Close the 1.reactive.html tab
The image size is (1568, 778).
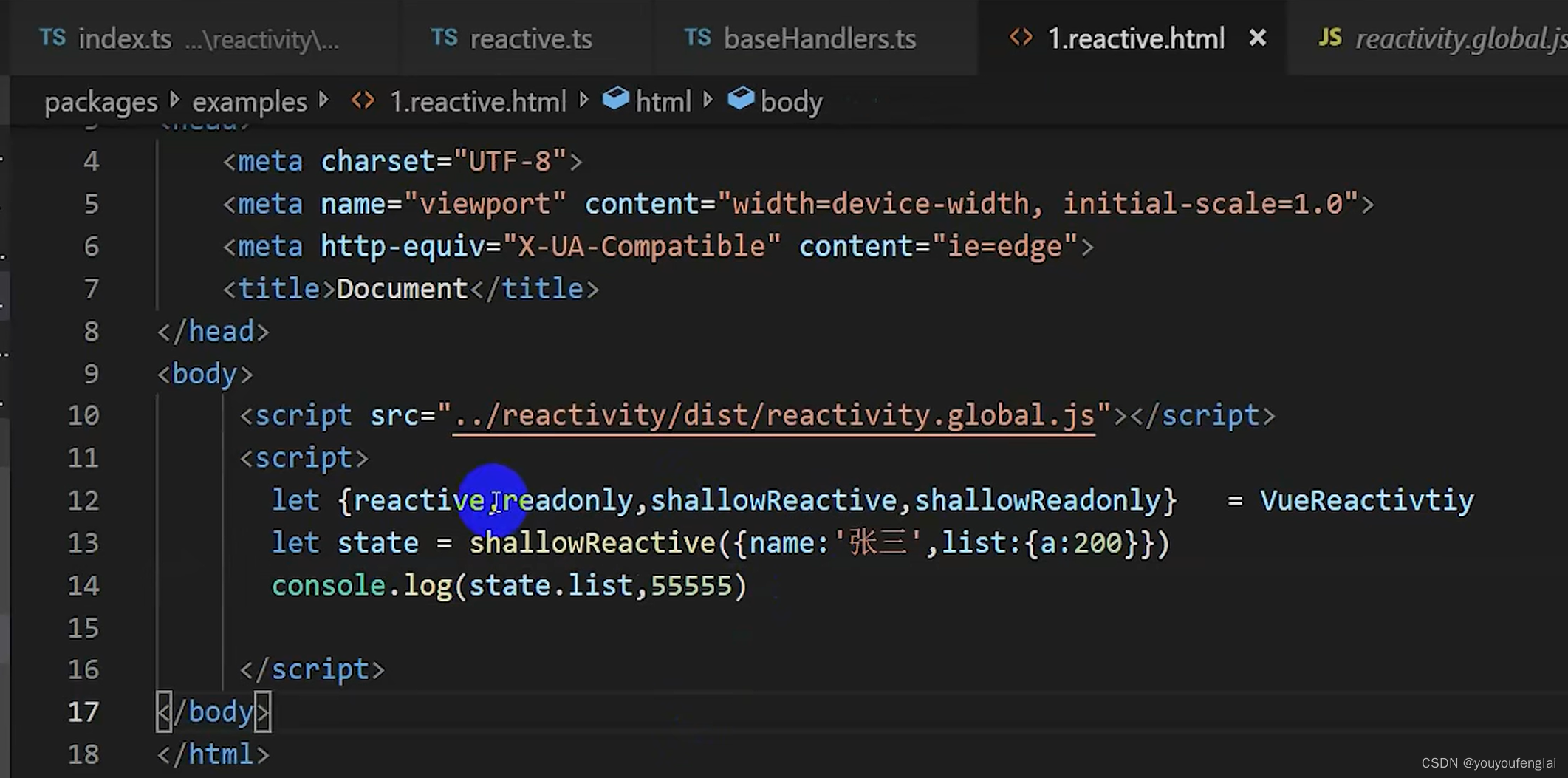pyautogui.click(x=1257, y=38)
